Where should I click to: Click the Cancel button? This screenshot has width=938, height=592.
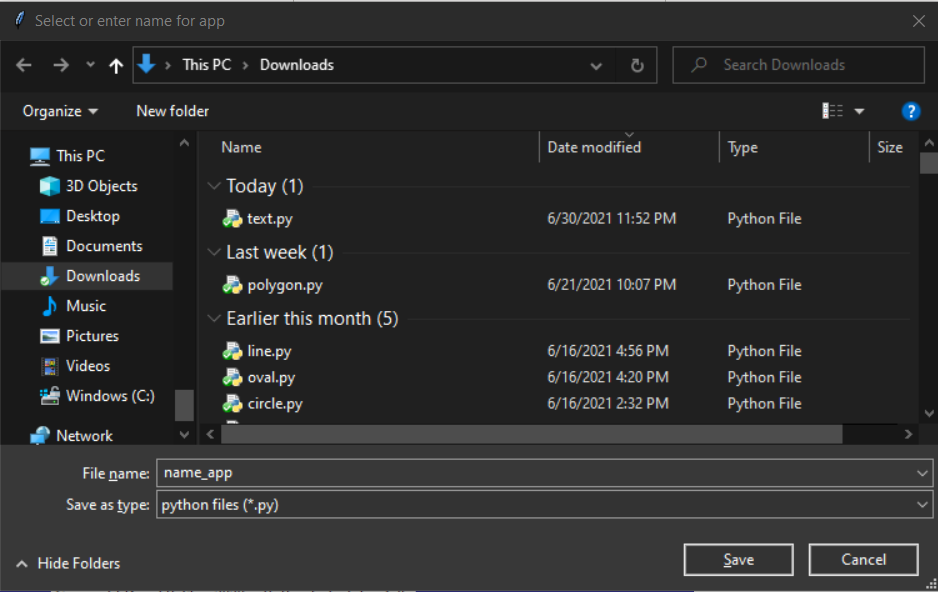pyautogui.click(x=863, y=560)
